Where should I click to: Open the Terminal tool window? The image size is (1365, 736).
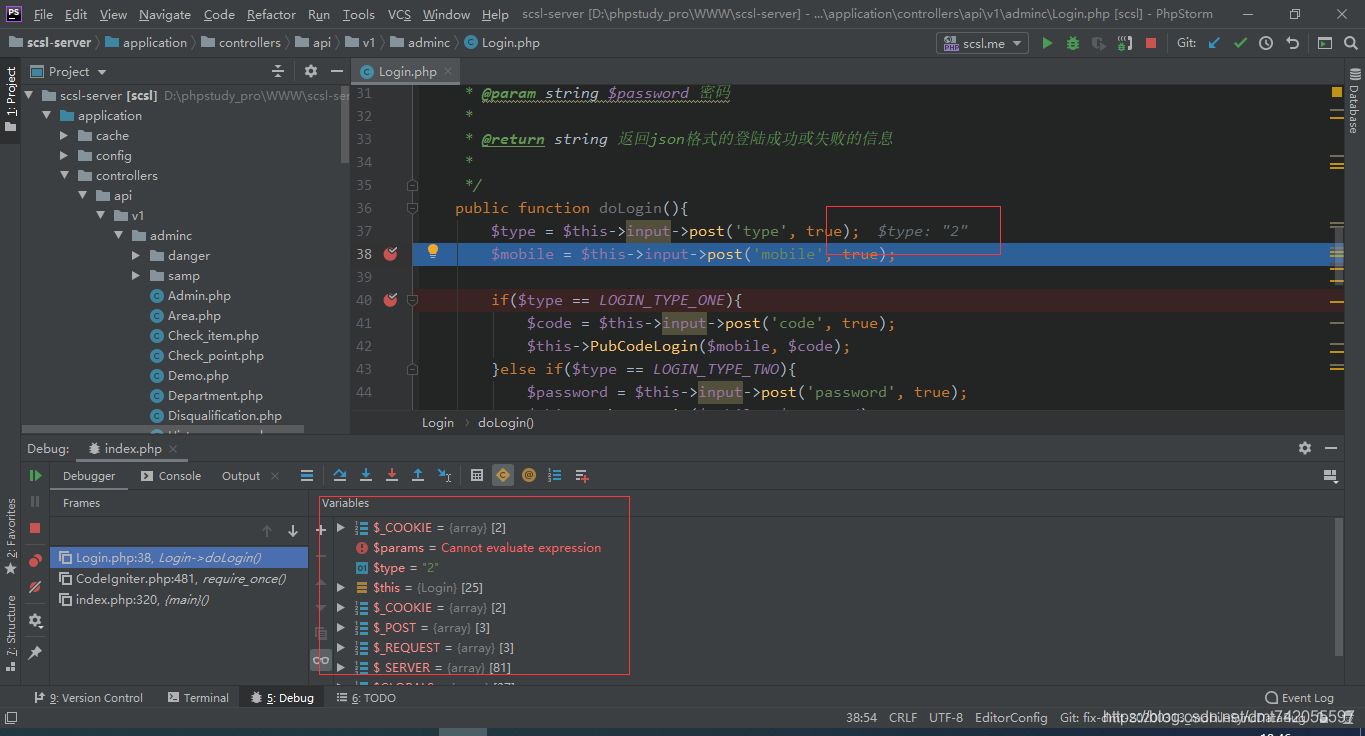[198, 698]
